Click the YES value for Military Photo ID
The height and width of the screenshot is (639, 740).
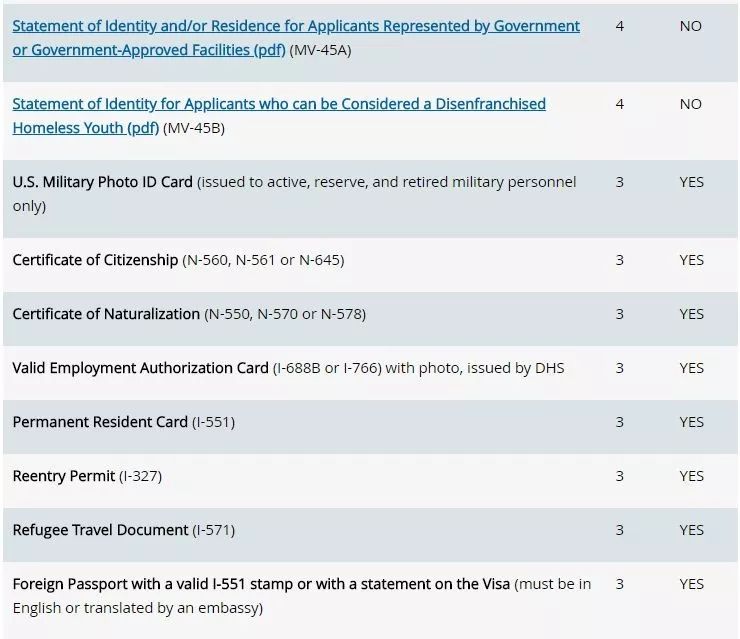[x=691, y=182]
